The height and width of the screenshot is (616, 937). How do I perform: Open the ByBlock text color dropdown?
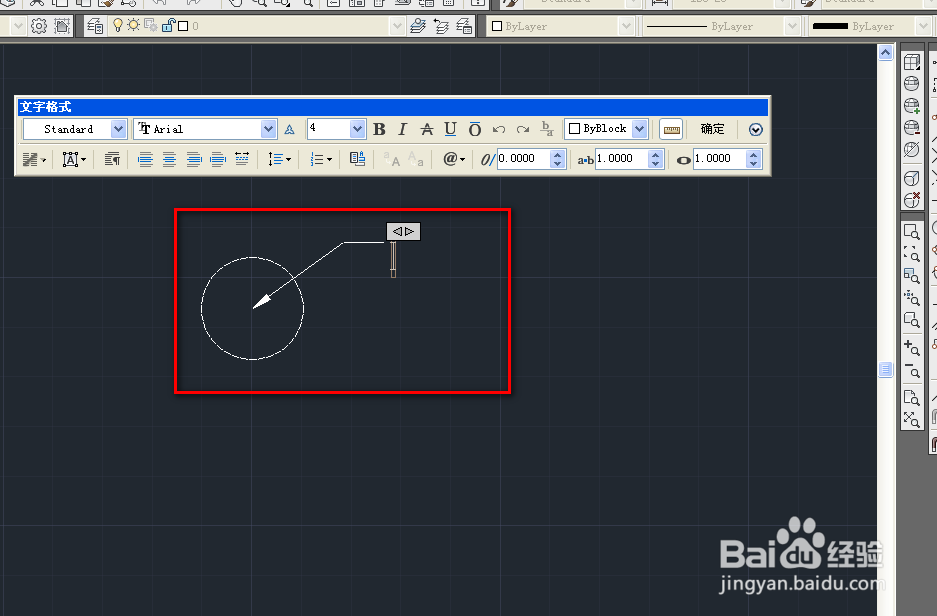639,129
